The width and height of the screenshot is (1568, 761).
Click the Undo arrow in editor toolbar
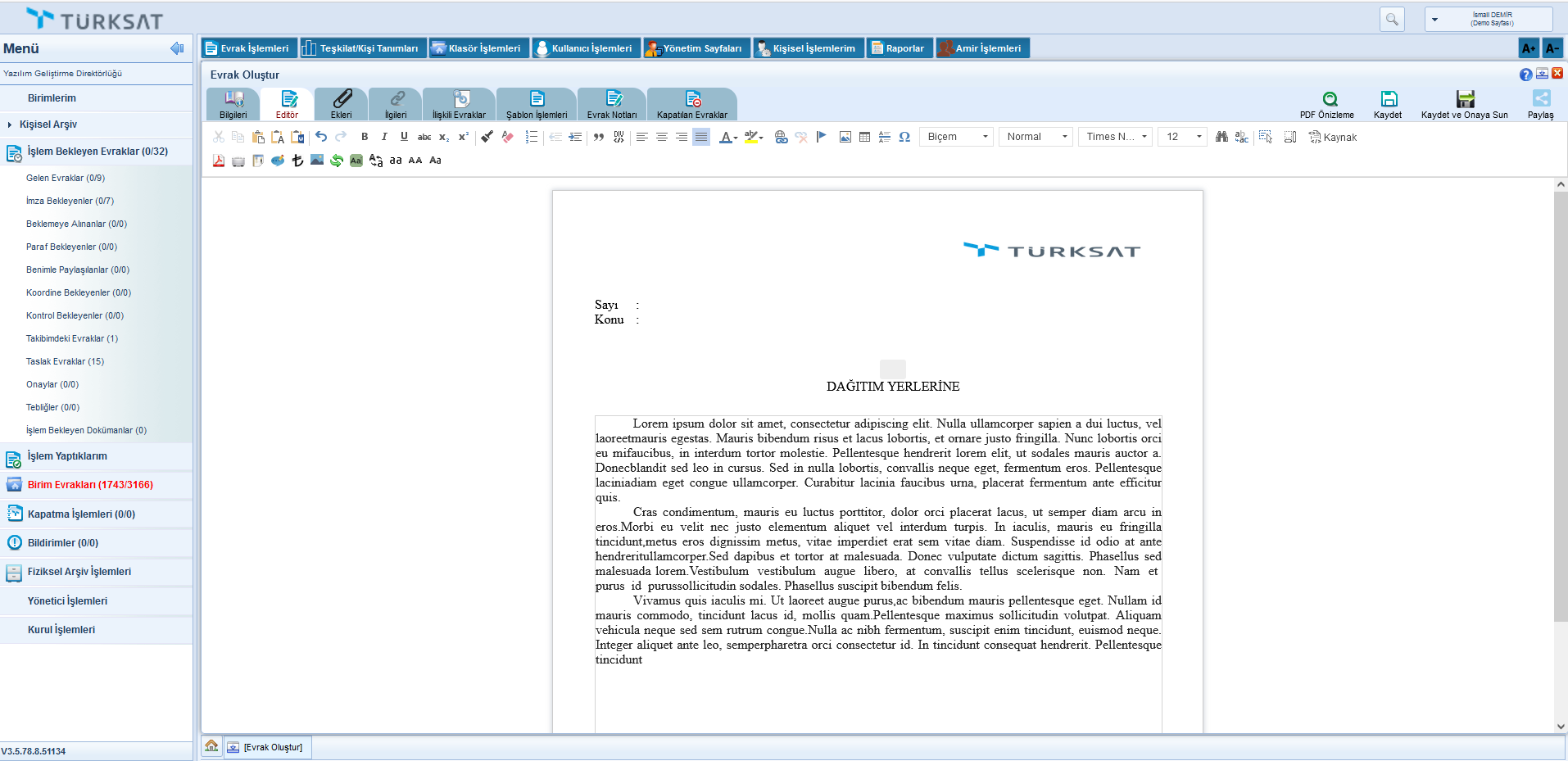[321, 137]
